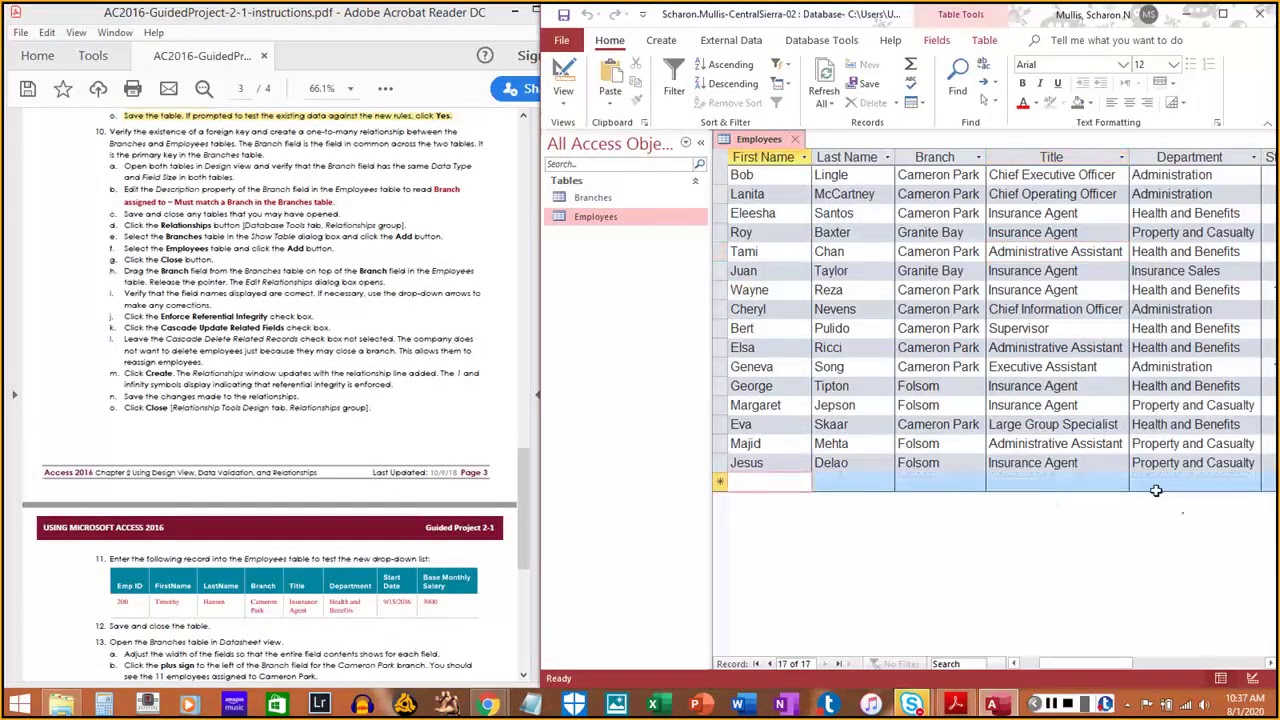Click the navigation pane Search box

tap(620, 164)
